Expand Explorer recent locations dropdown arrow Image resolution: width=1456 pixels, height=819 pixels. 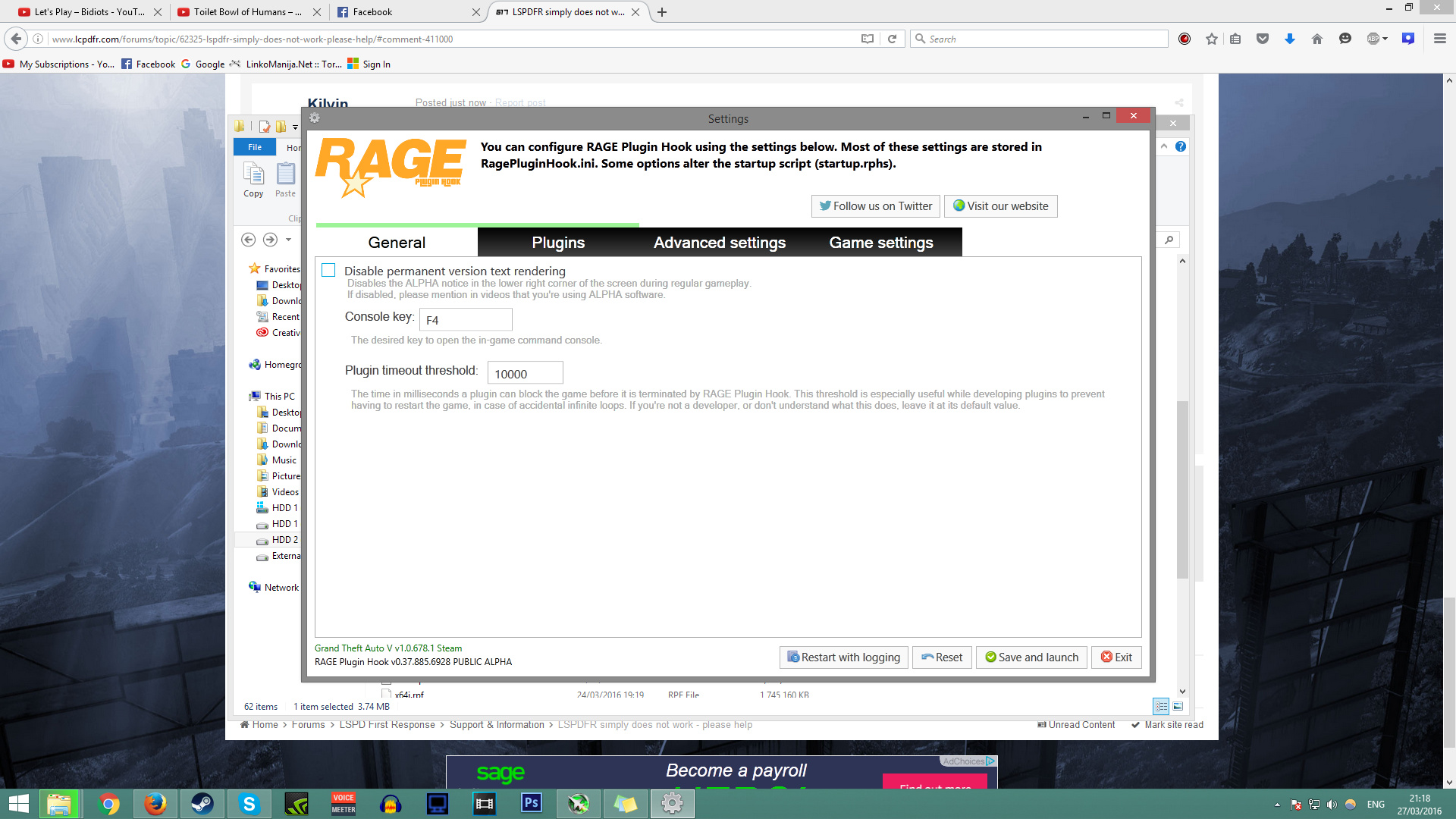288,240
